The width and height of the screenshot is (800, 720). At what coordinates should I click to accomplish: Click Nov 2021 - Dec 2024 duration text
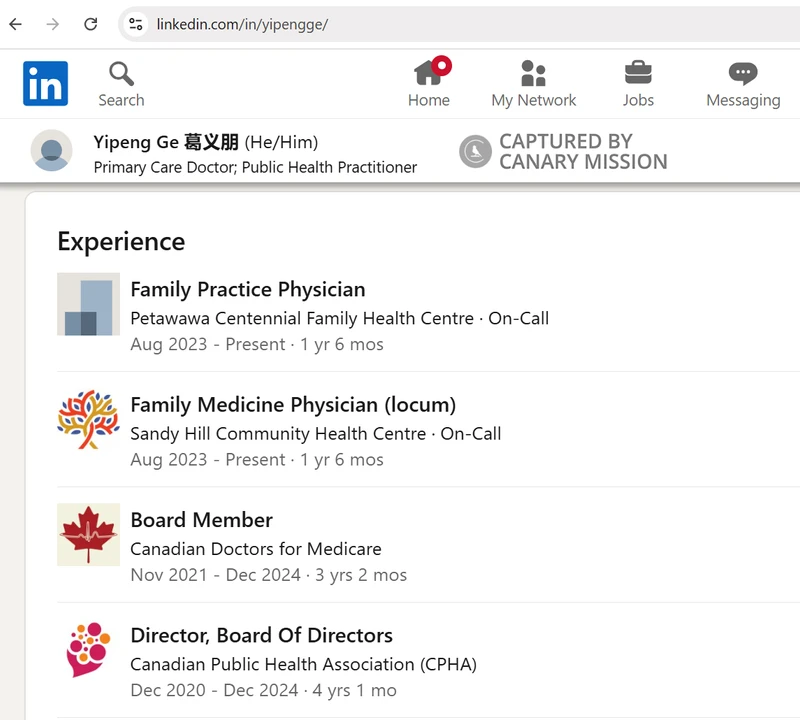coord(269,575)
